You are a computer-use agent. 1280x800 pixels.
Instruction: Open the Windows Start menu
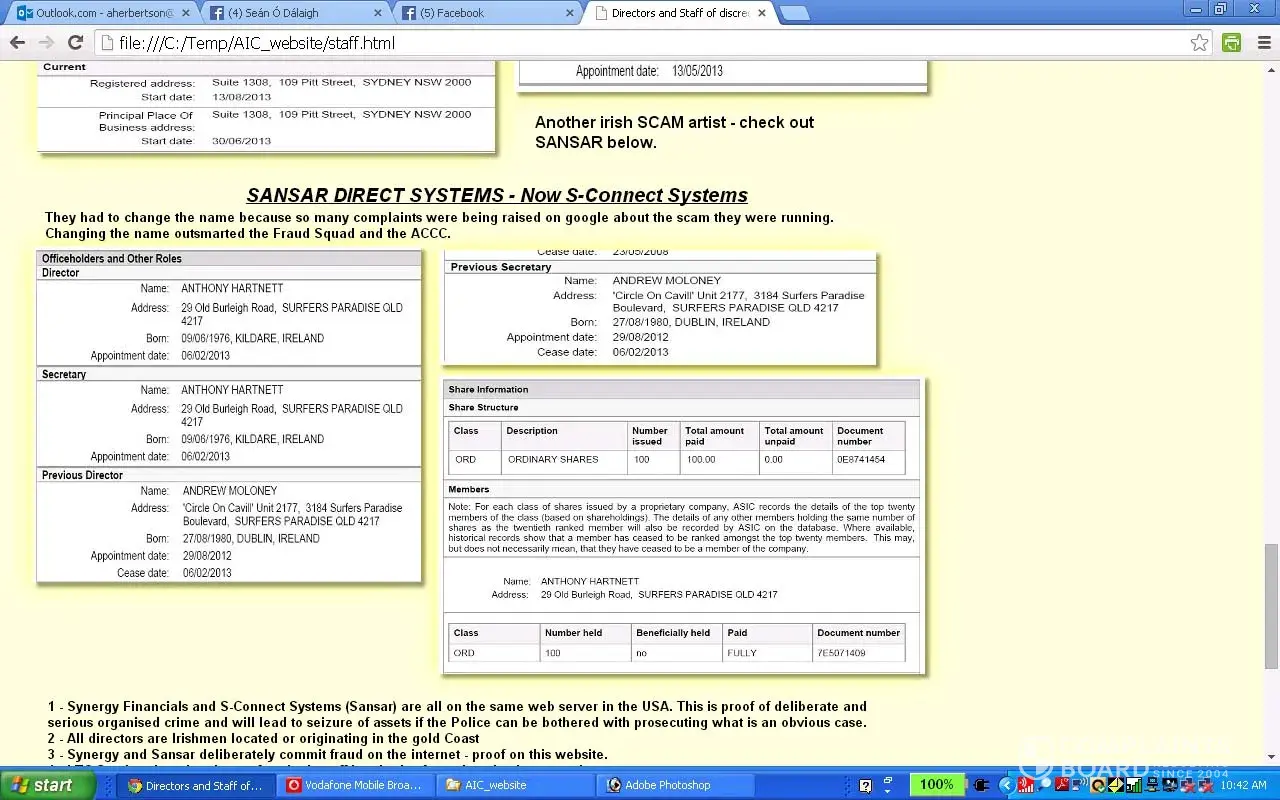point(50,785)
